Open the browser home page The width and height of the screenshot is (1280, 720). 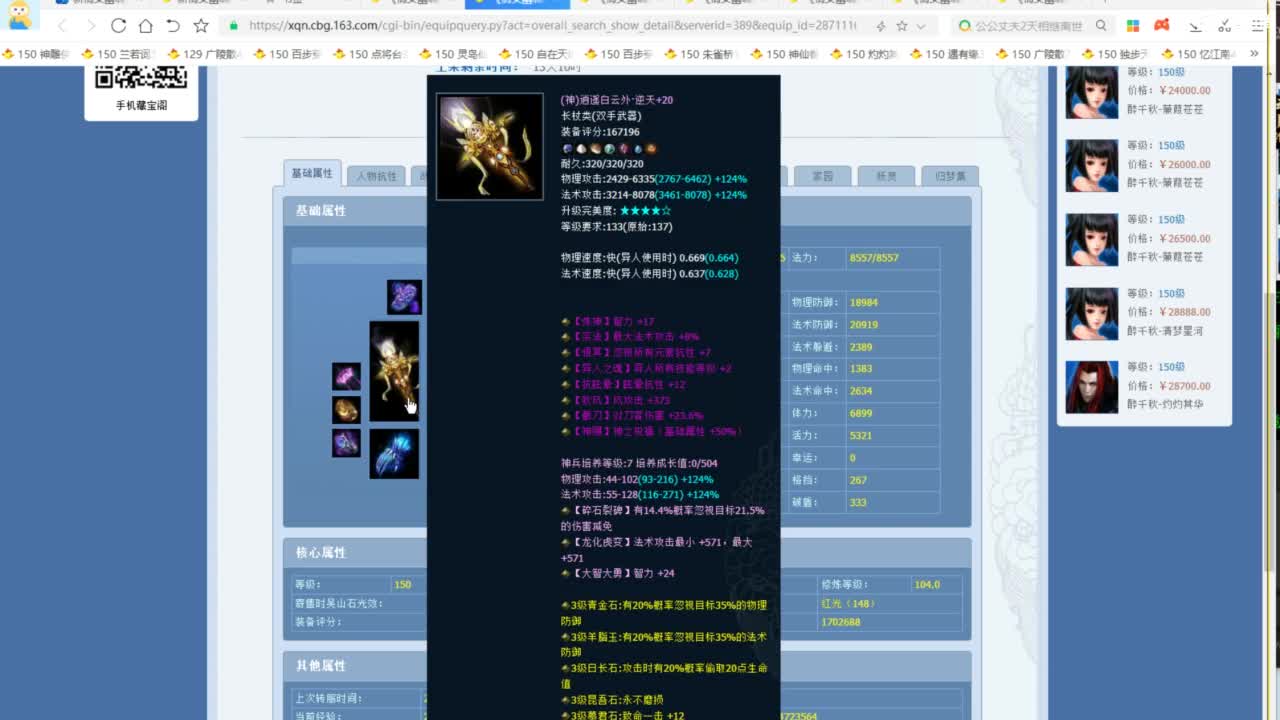click(x=145, y=26)
